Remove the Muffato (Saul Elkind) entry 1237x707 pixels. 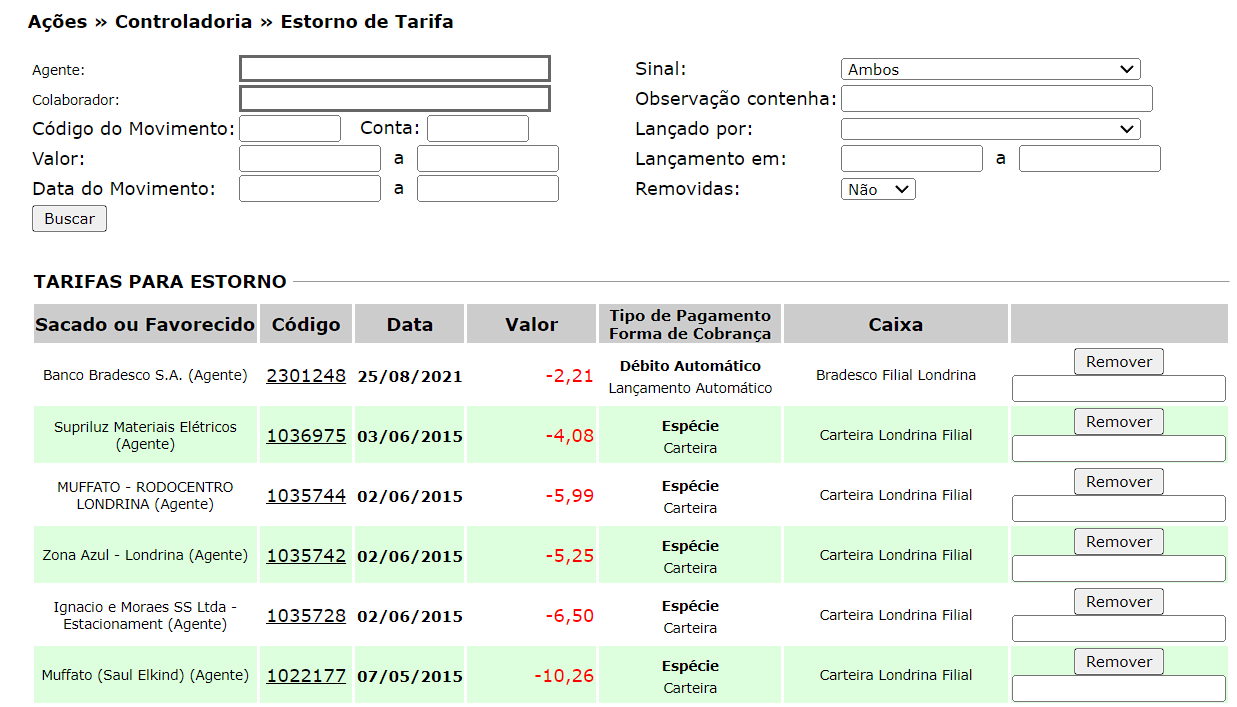click(x=1118, y=662)
